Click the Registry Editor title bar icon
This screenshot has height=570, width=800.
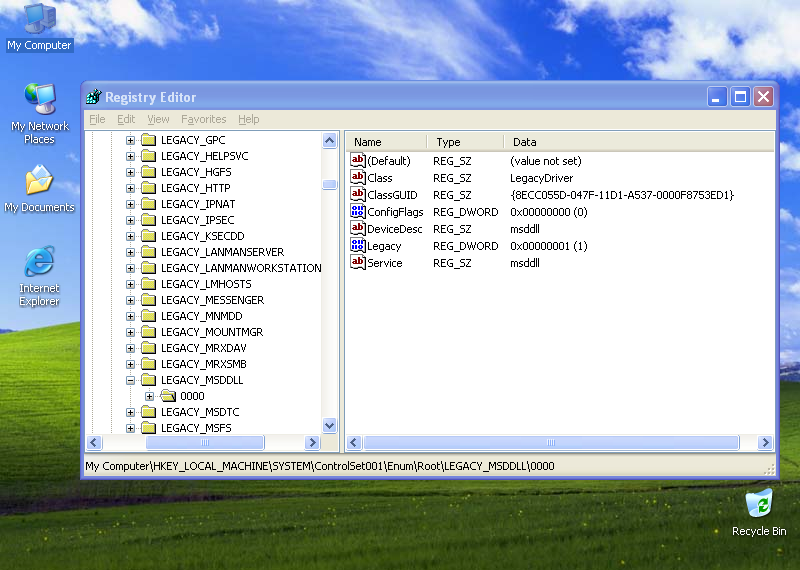93,96
